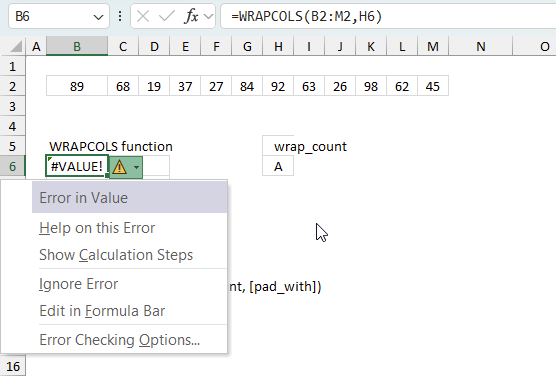The image size is (556, 376).
Task: Click the Select All corner triangle
Action: tap(15, 46)
